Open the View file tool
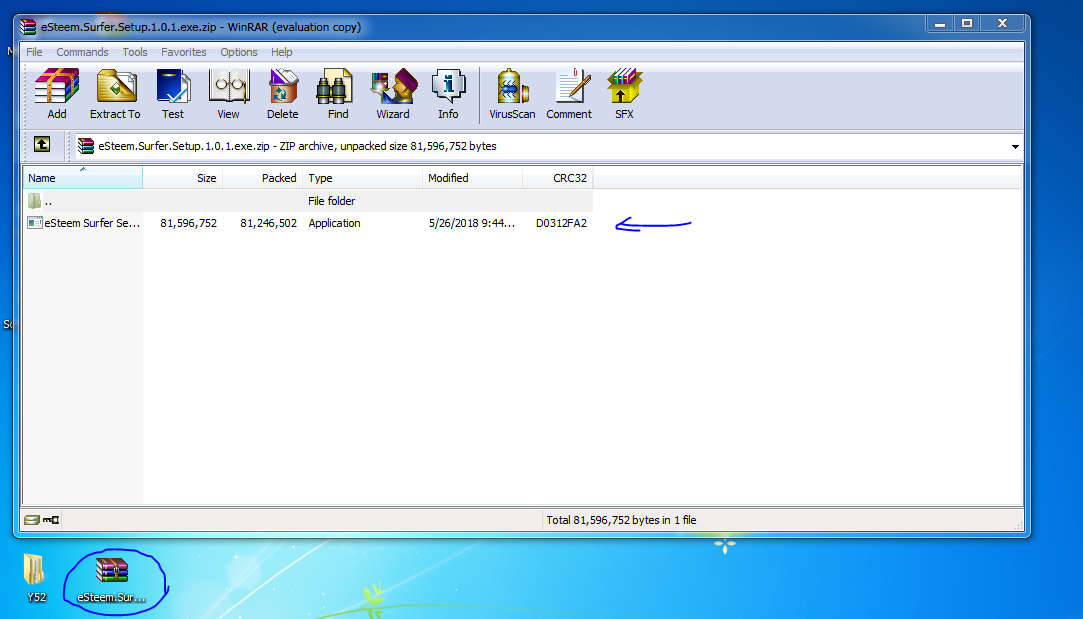 pos(228,95)
